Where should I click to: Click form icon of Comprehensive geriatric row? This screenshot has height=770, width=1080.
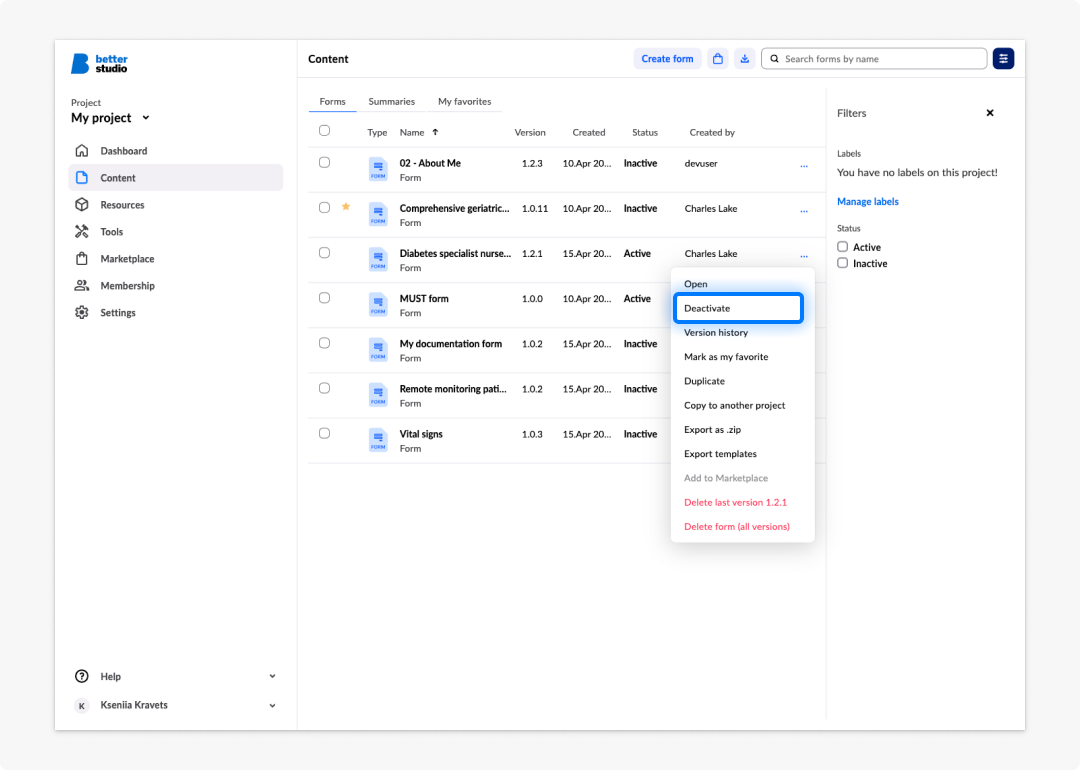tap(378, 214)
